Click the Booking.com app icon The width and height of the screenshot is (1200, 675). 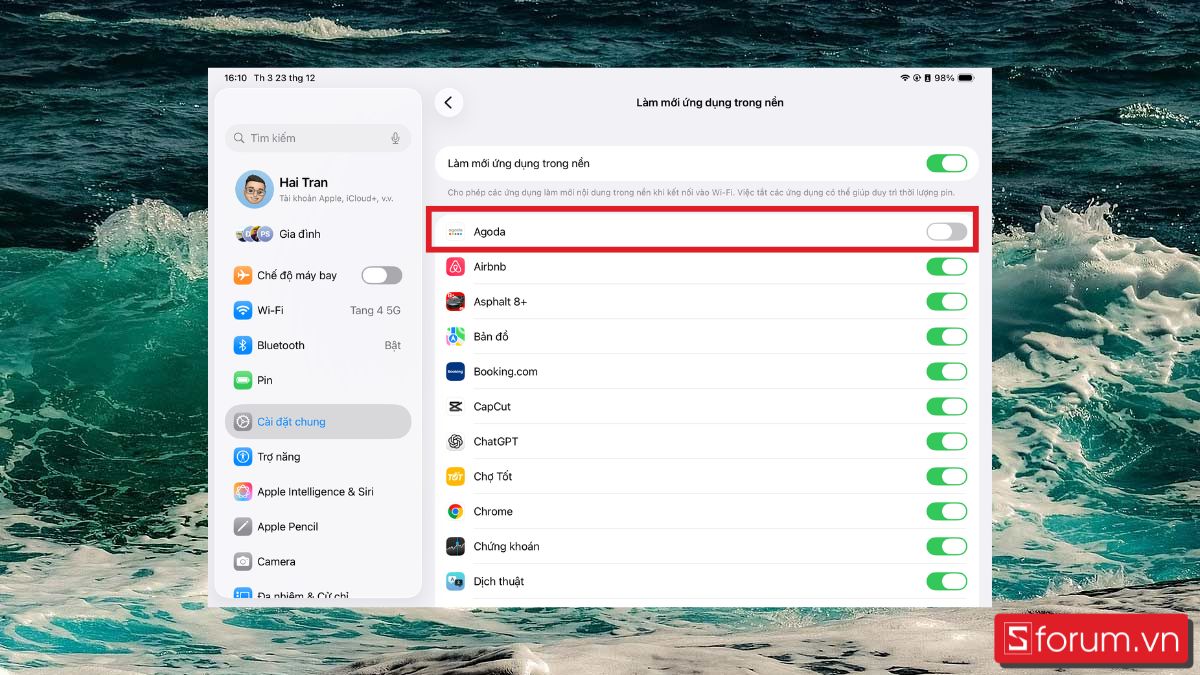click(455, 372)
